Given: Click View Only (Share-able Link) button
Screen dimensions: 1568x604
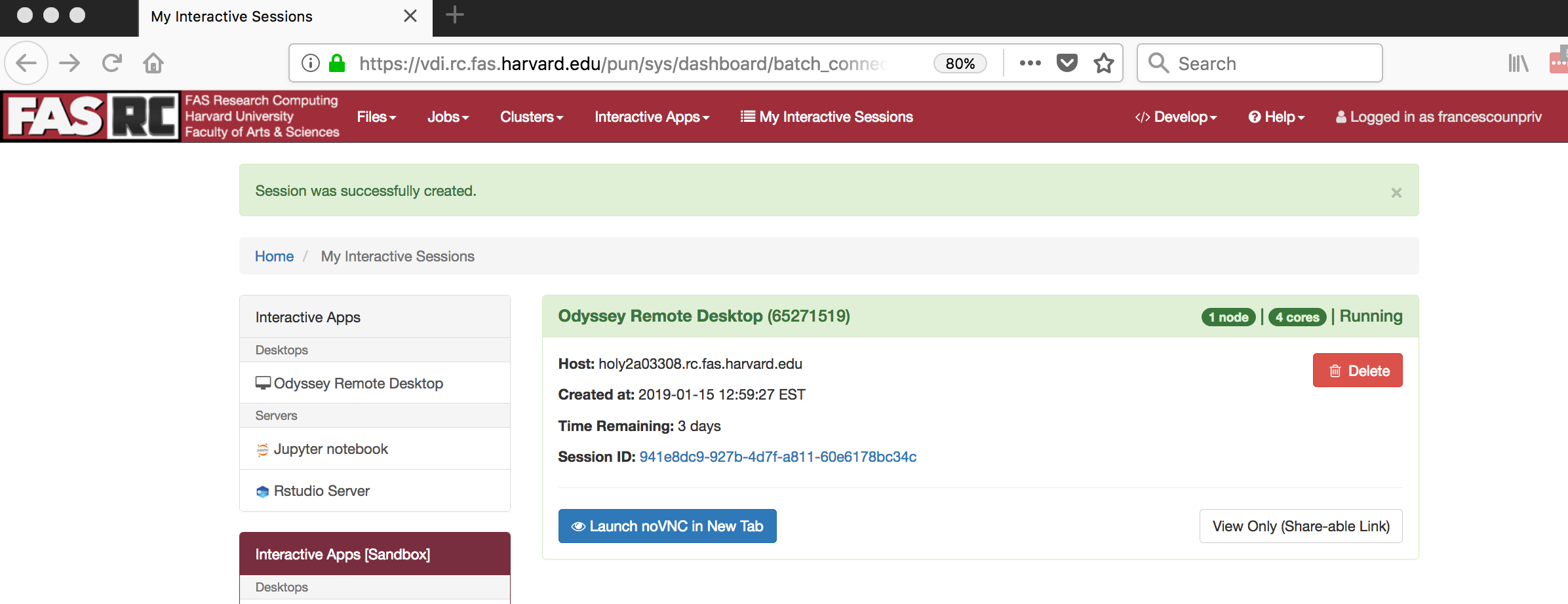Looking at the screenshot, I should pyautogui.click(x=1301, y=526).
